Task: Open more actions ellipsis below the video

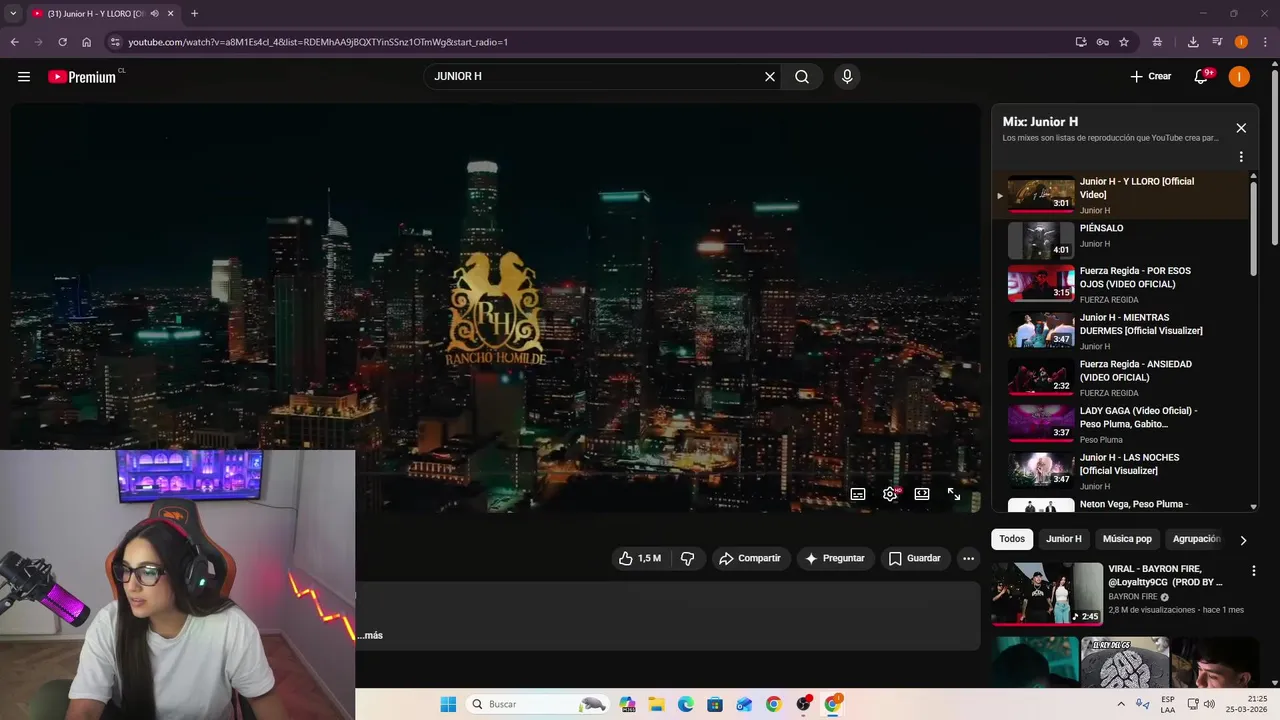Action: pos(968,558)
